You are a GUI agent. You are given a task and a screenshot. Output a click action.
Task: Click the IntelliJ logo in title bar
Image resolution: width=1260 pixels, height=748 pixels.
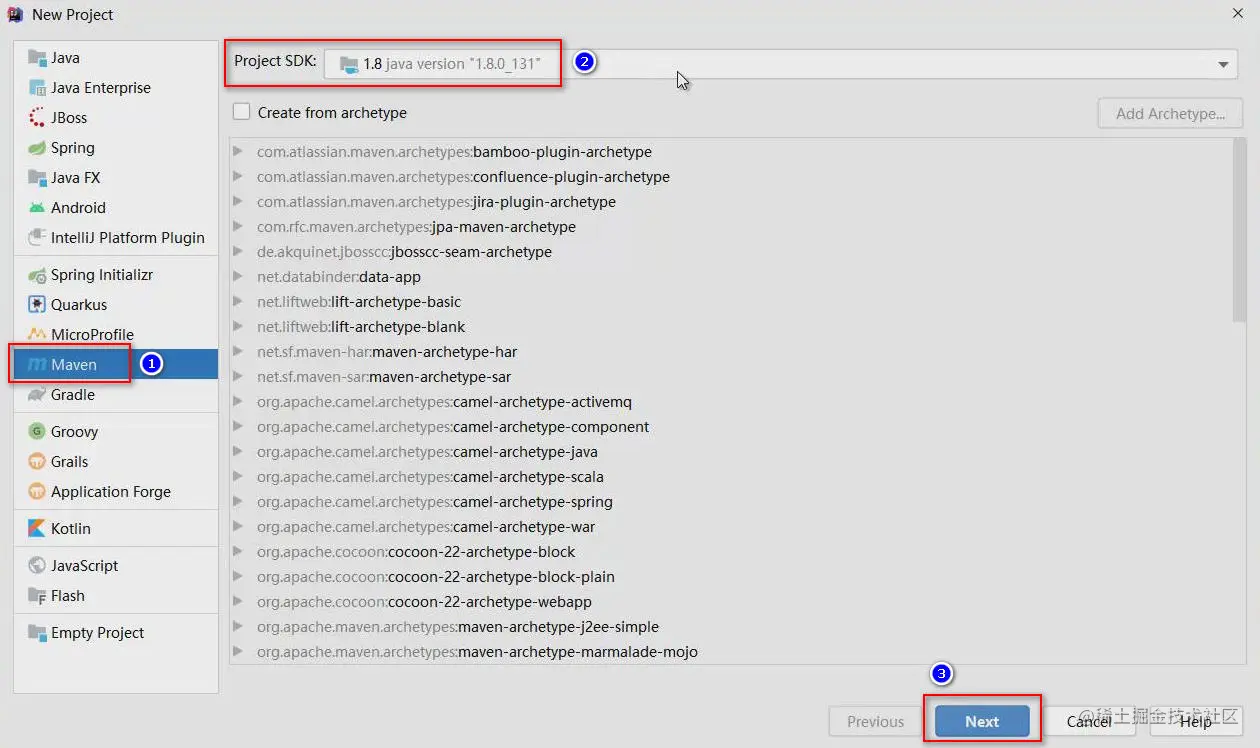16,14
